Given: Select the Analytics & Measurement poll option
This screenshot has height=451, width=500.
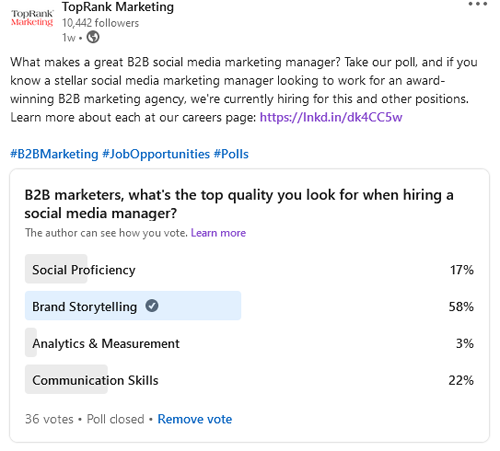Looking at the screenshot, I should (x=249, y=343).
